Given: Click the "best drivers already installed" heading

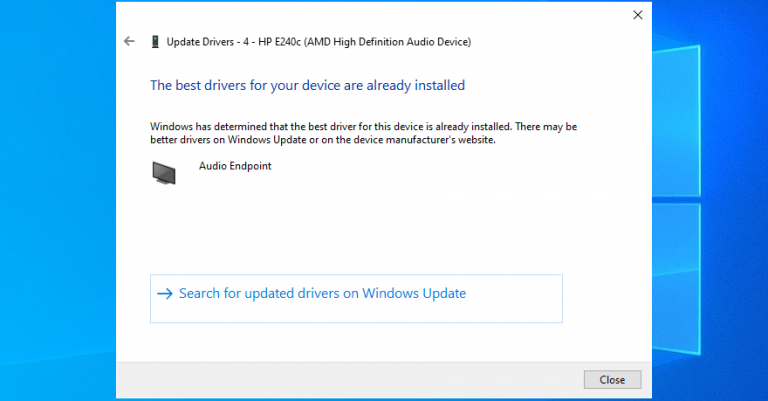Looking at the screenshot, I should 307,86.
